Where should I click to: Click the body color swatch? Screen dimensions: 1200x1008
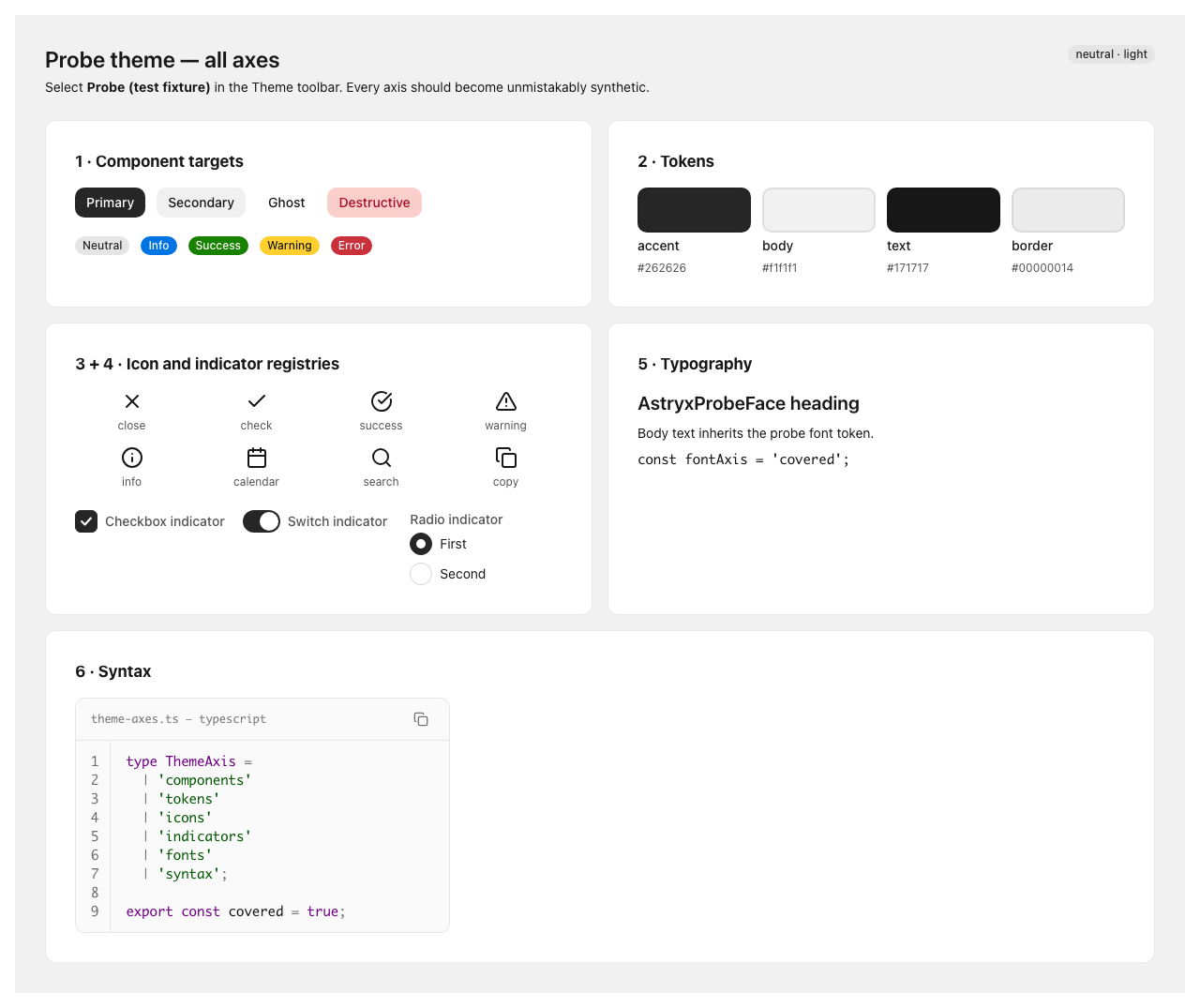pos(818,210)
